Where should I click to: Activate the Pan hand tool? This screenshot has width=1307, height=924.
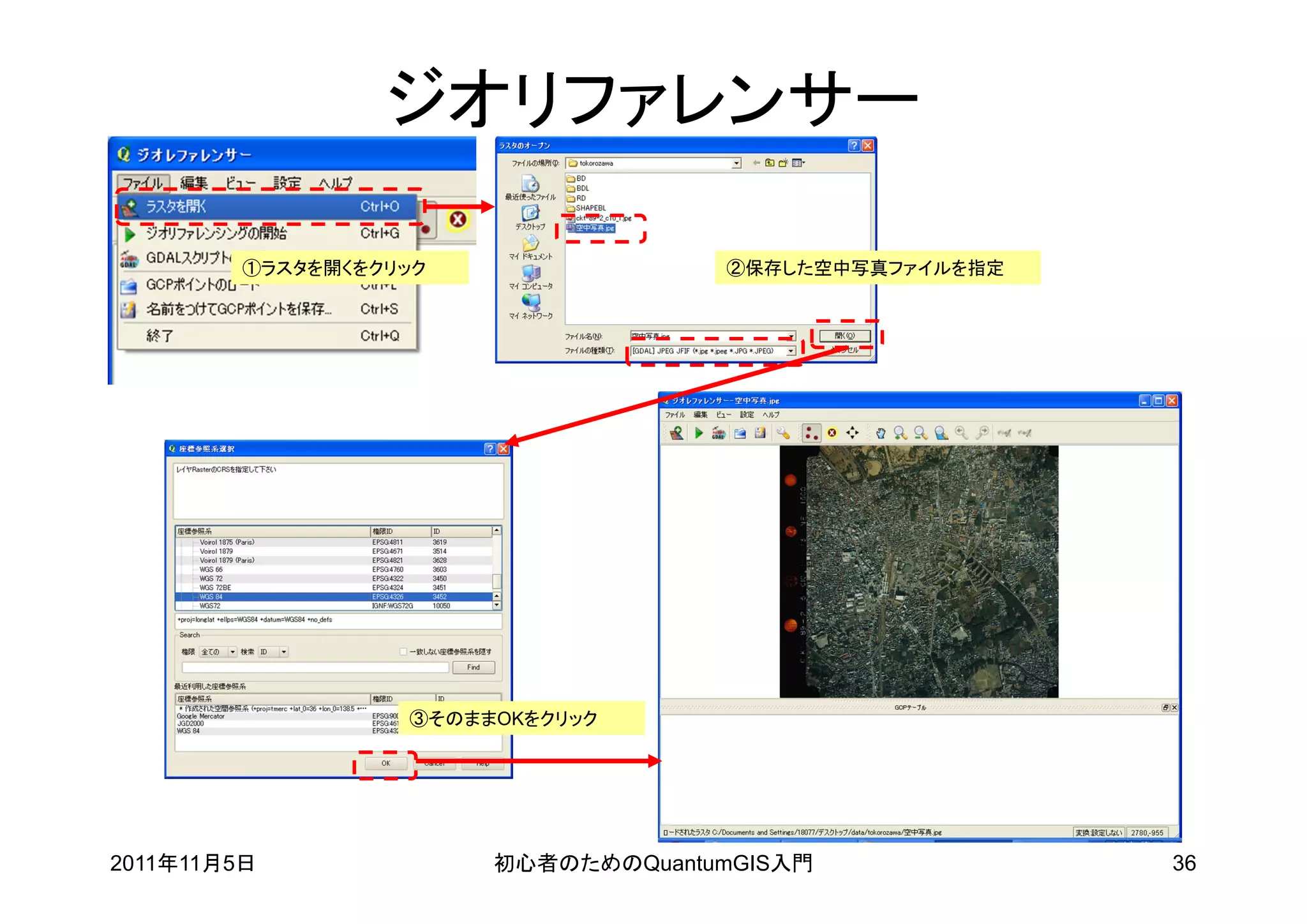(881, 433)
